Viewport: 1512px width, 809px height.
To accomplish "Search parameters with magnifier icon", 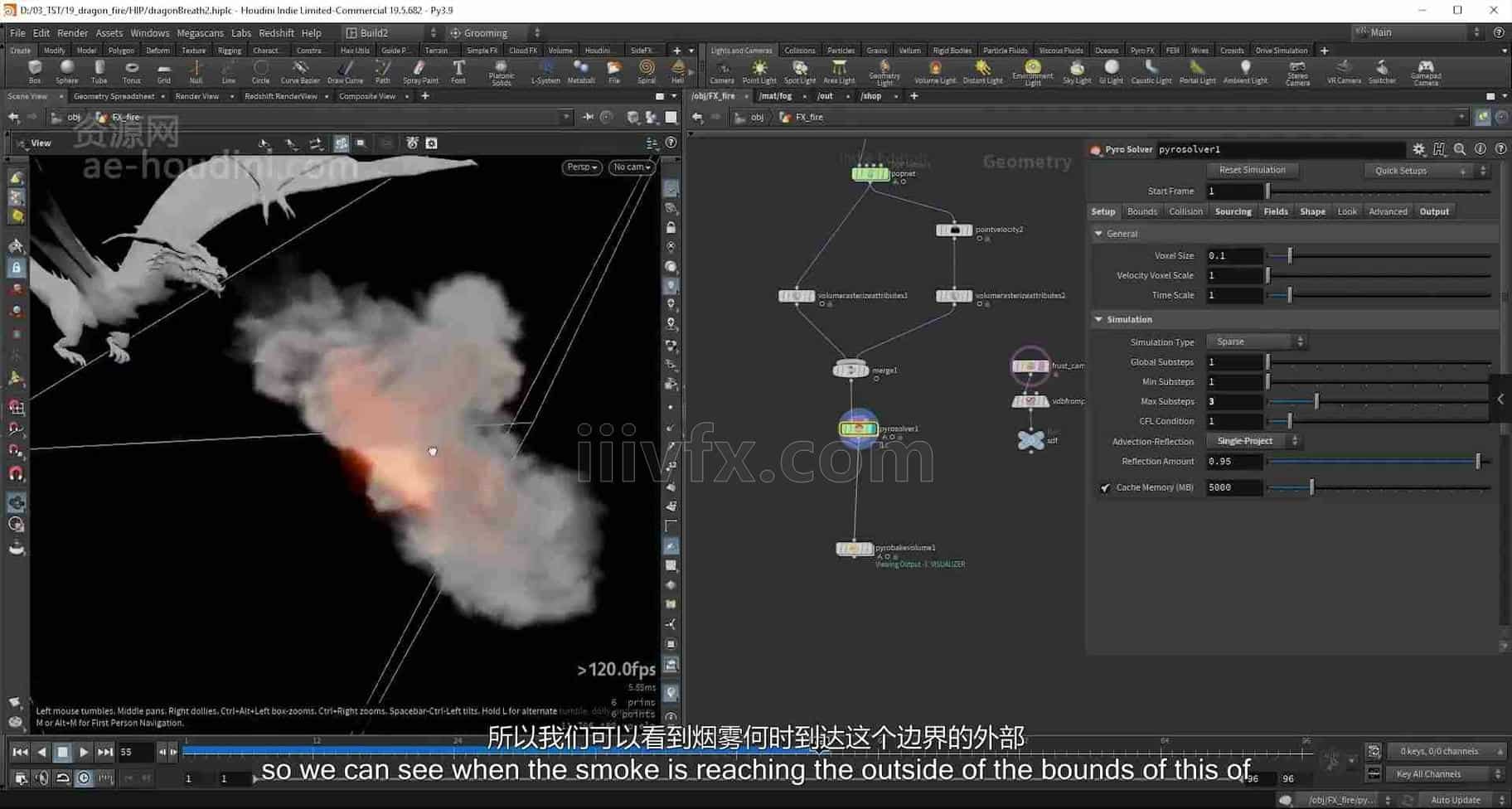I will 1460,149.
